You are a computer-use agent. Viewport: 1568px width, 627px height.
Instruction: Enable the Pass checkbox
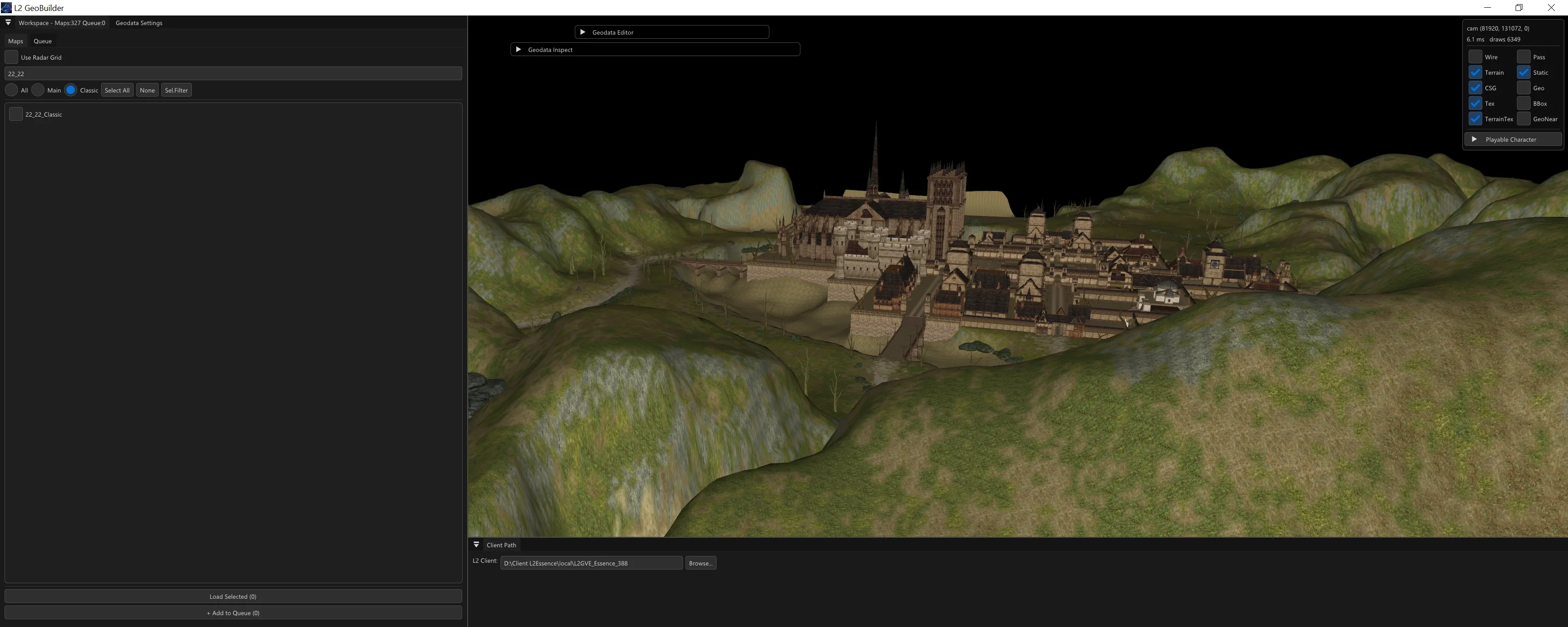[x=1523, y=57]
